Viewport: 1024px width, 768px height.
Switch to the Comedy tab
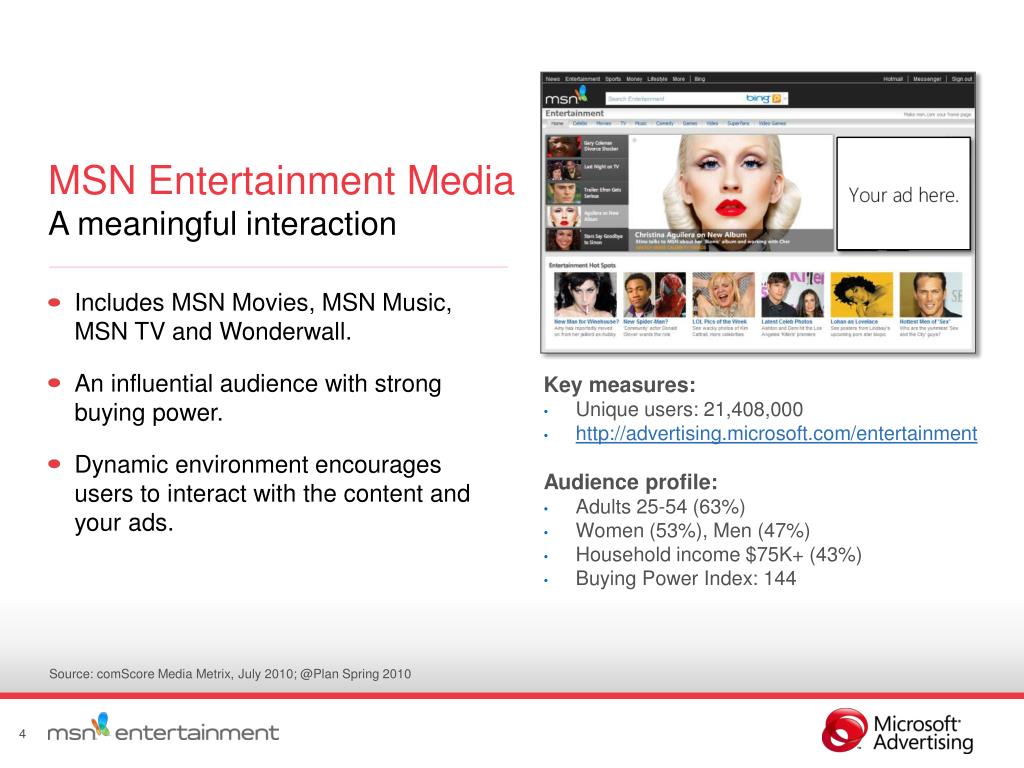tap(665, 123)
